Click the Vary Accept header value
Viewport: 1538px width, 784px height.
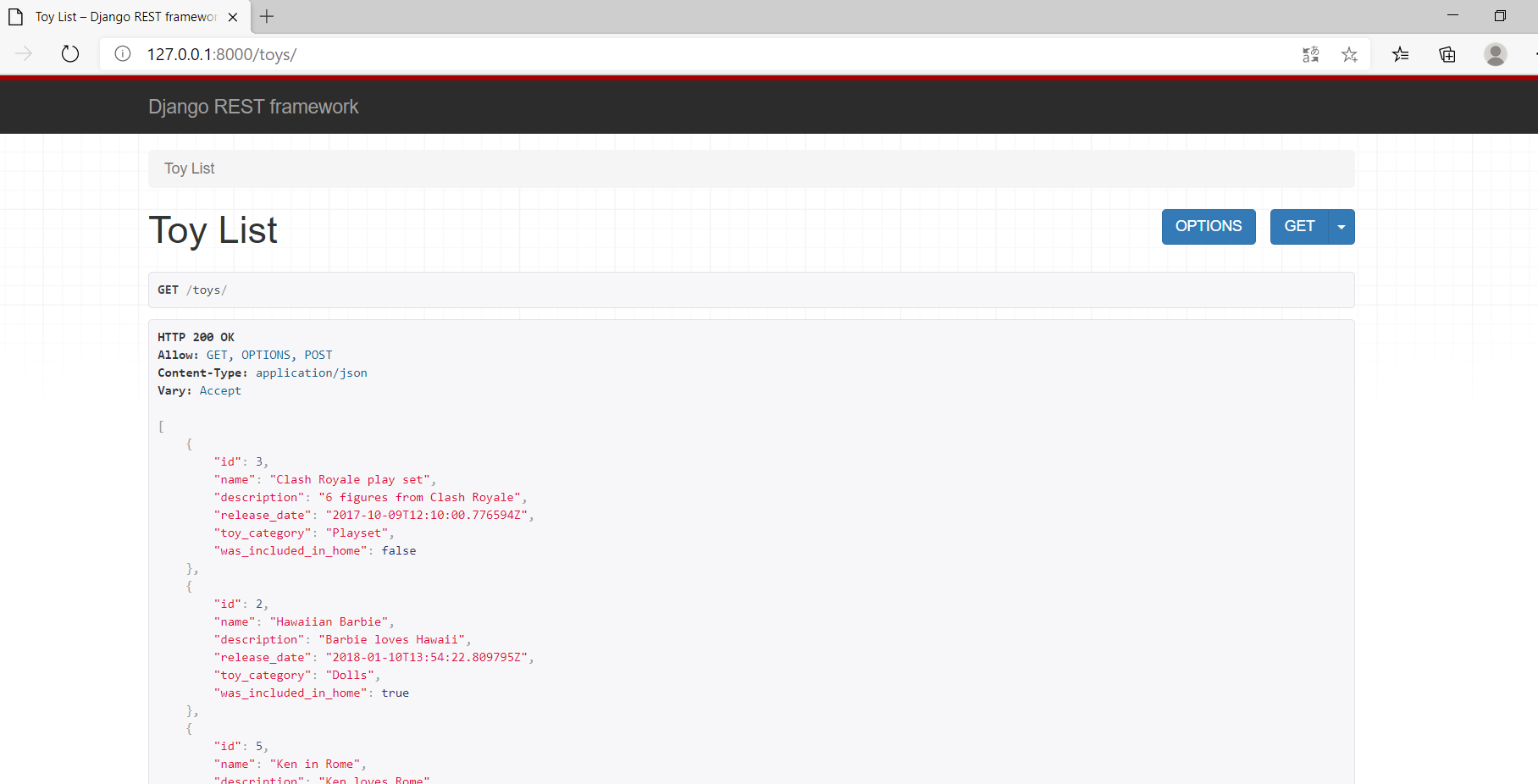(x=220, y=390)
